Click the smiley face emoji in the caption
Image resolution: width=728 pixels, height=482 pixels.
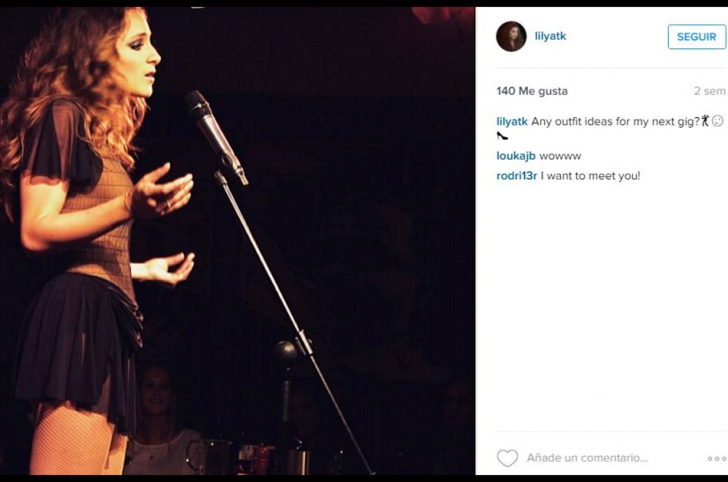tap(717, 121)
